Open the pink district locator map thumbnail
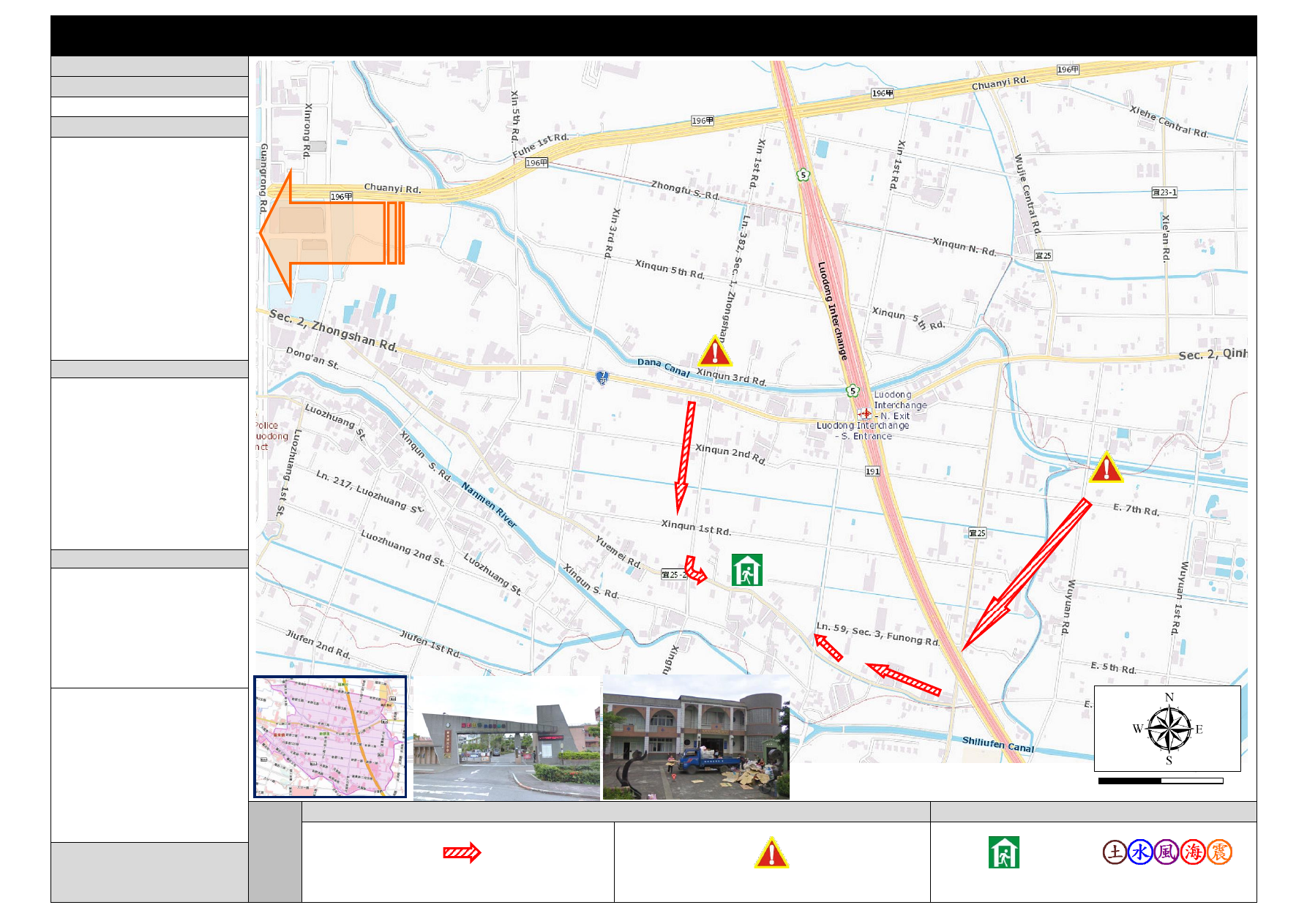Screen dimensions: 1307x924 coord(330,737)
